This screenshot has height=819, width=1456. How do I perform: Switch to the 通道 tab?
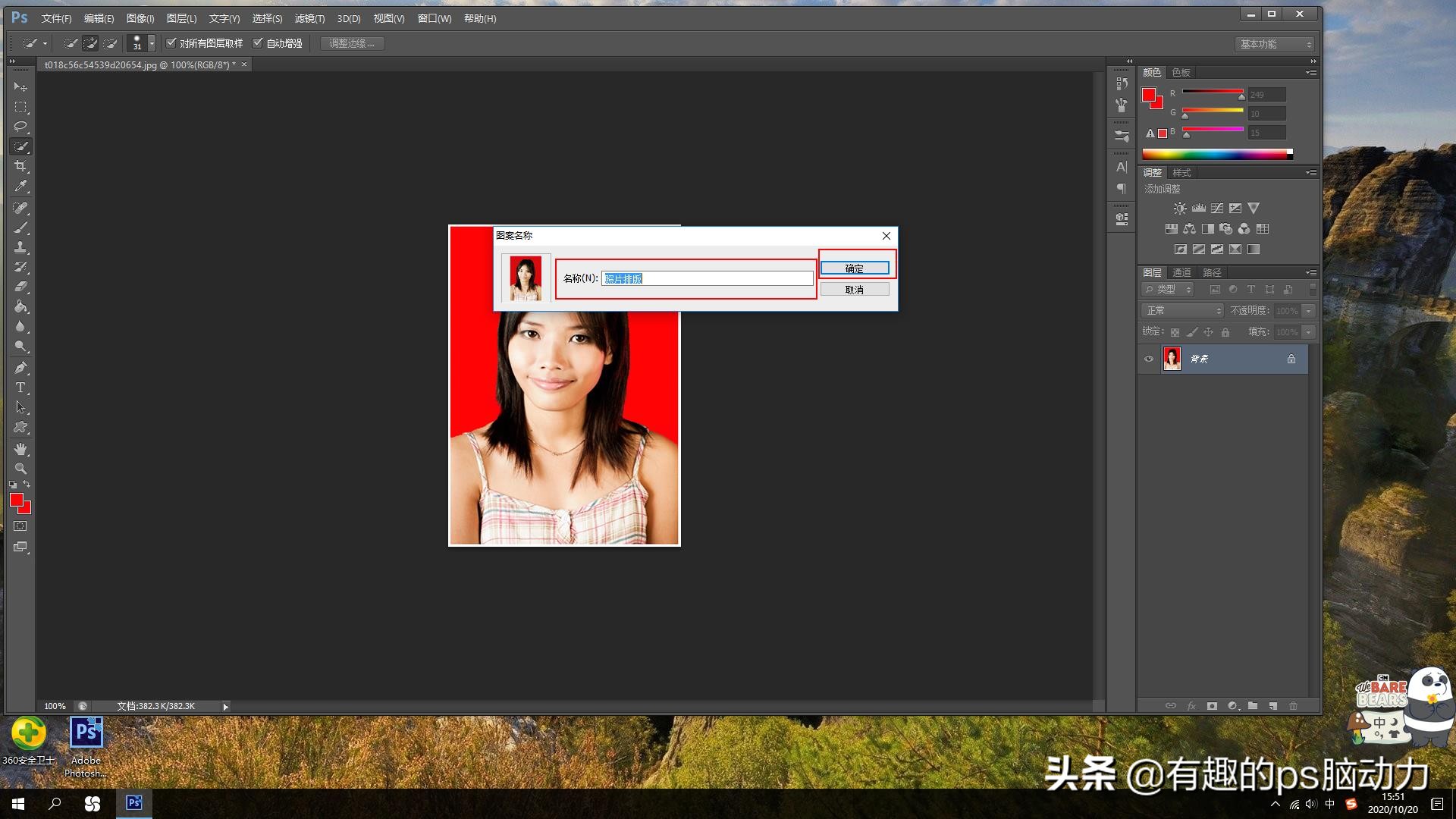[1181, 272]
